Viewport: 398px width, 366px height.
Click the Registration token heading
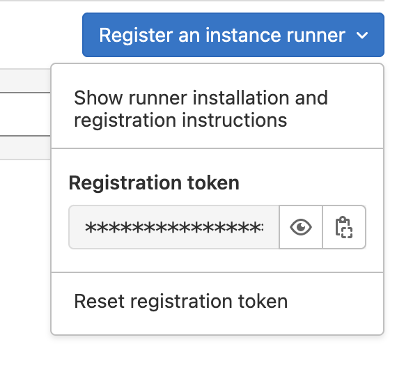[154, 183]
